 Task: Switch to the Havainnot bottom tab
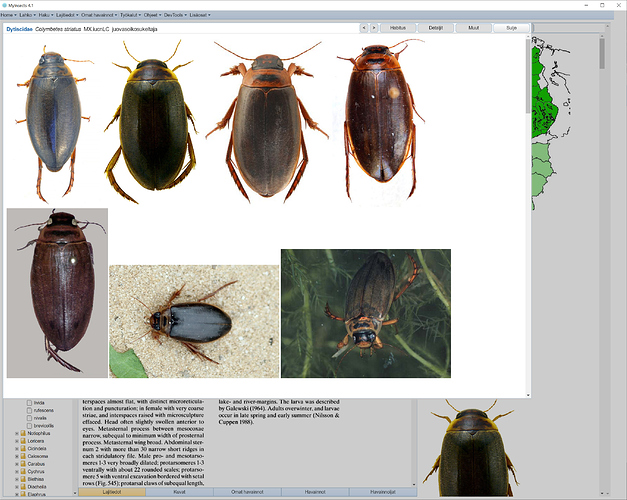315,492
